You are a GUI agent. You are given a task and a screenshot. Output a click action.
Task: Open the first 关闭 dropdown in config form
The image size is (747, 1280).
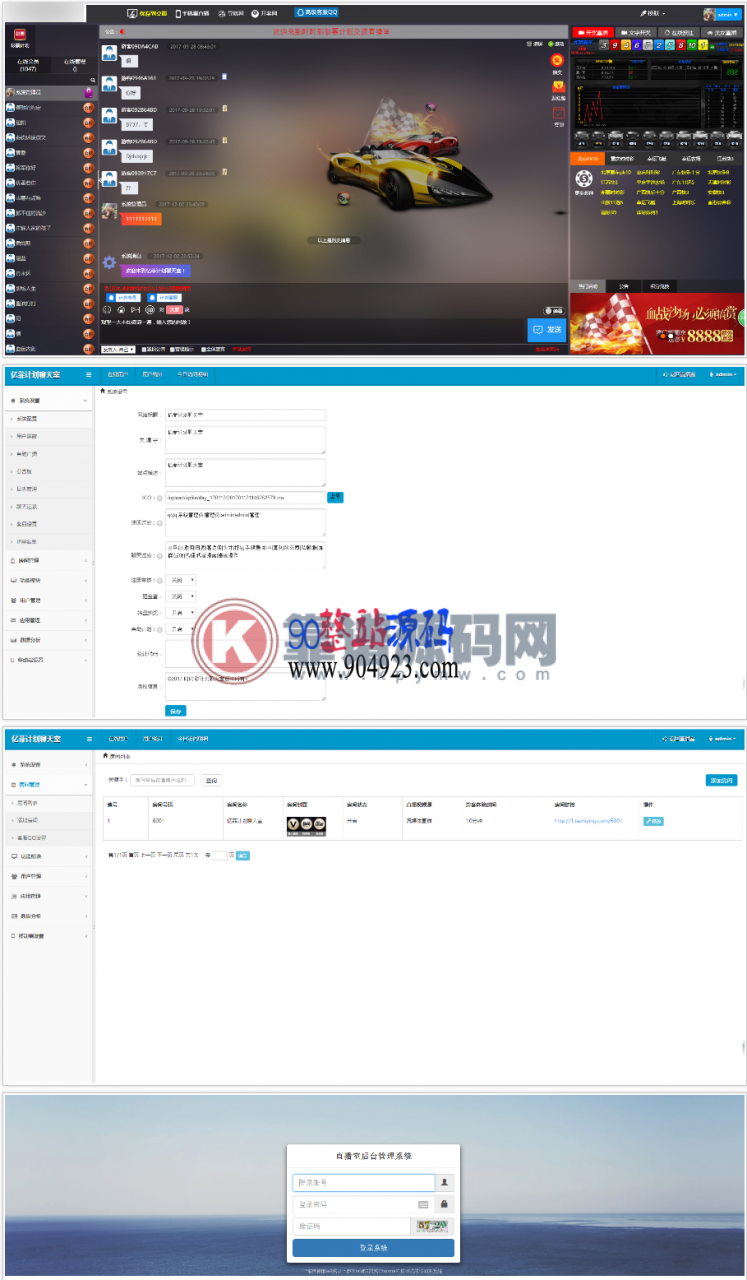point(180,580)
